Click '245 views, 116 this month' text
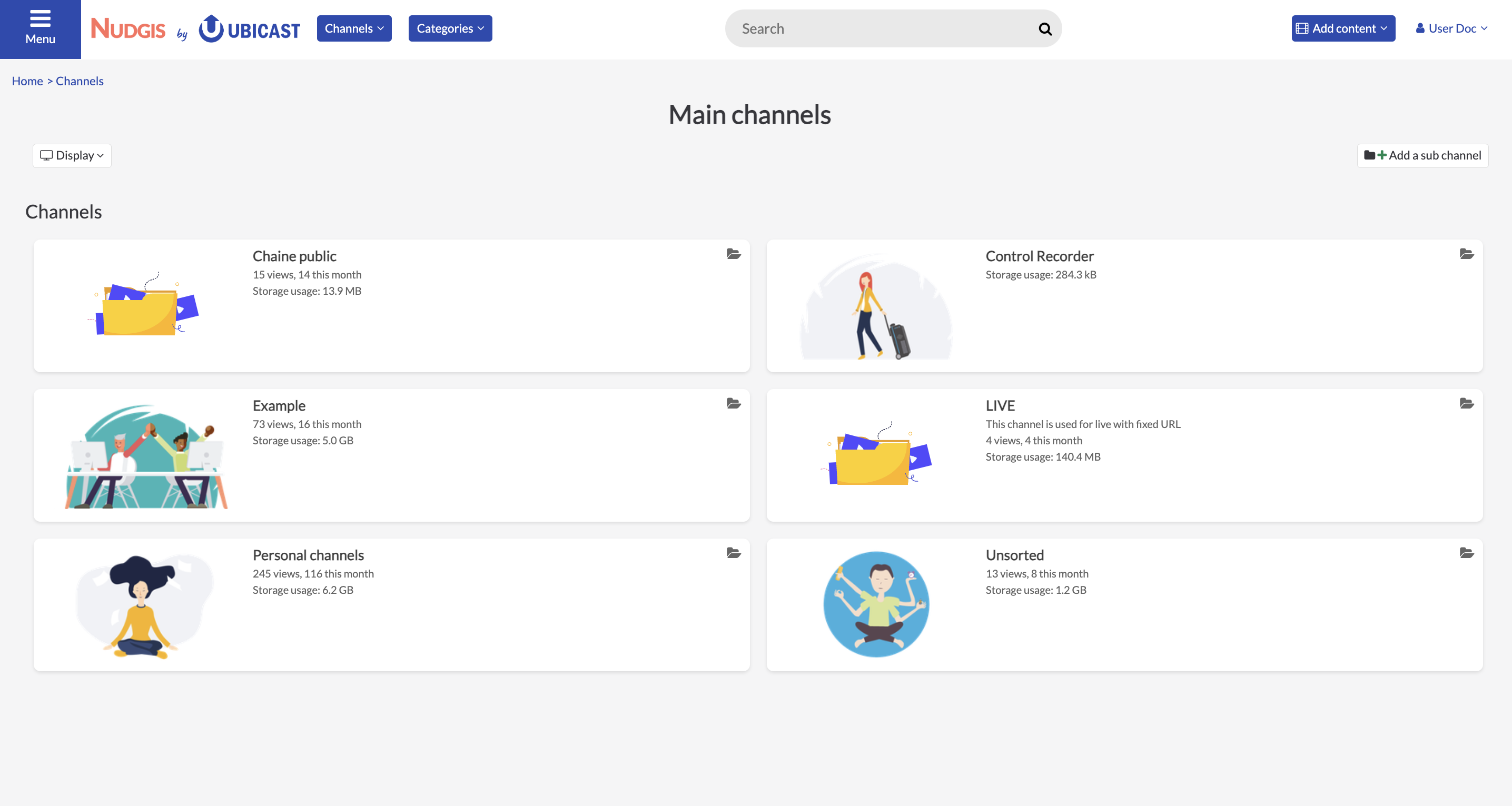Screen dimensions: 1512x806 pyautogui.click(x=313, y=574)
